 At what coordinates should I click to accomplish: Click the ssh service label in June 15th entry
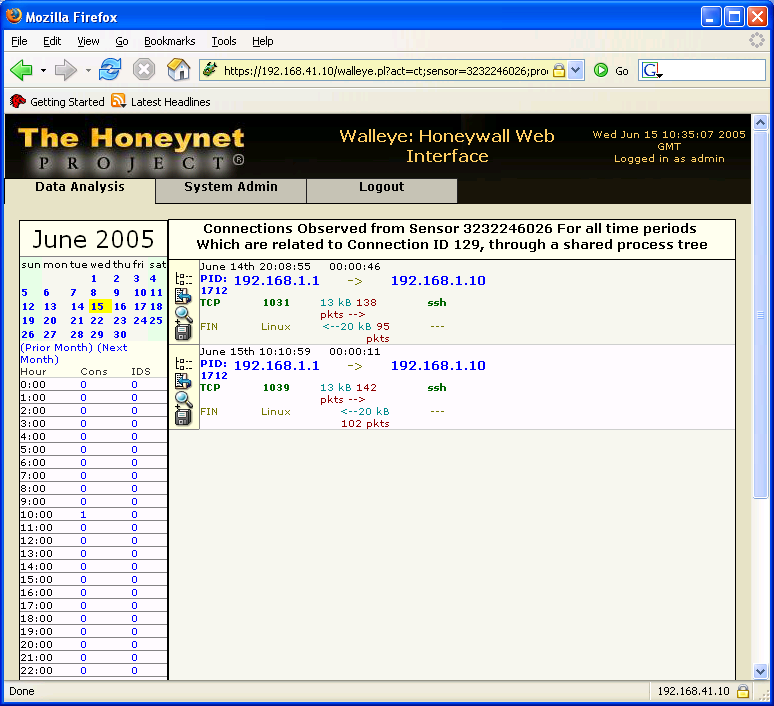tap(437, 388)
